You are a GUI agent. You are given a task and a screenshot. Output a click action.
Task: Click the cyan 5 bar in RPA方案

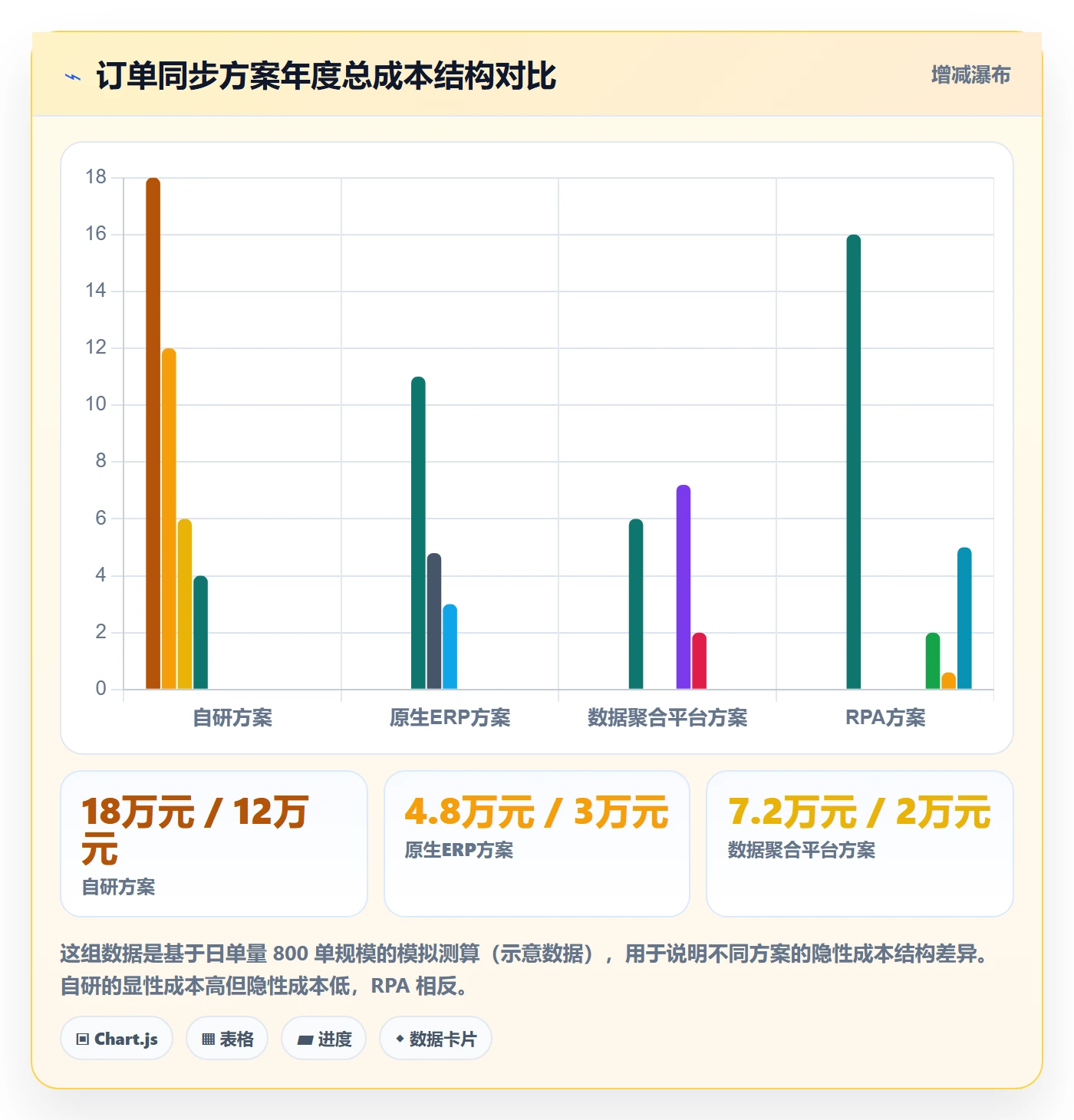coord(965,618)
